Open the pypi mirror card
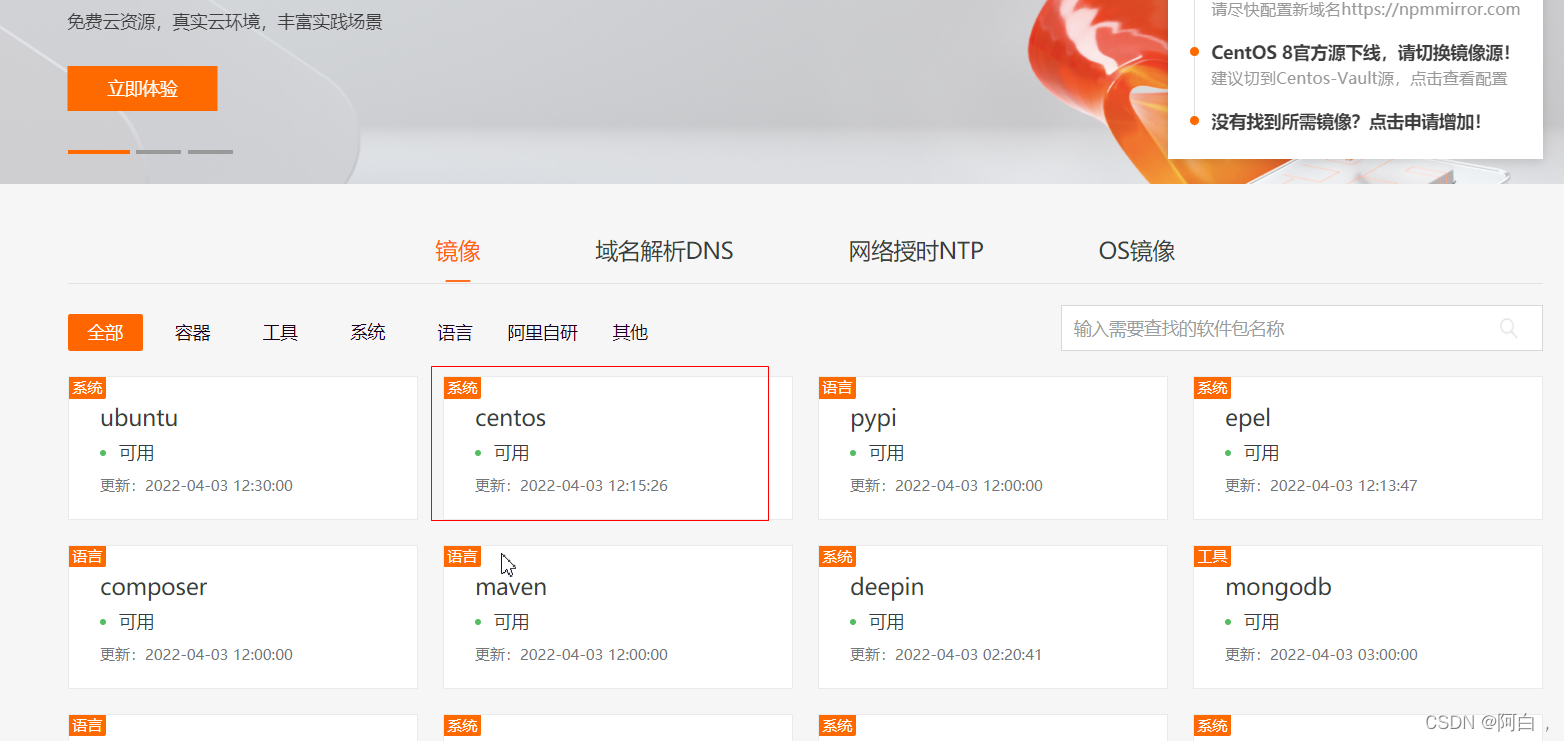 point(993,448)
